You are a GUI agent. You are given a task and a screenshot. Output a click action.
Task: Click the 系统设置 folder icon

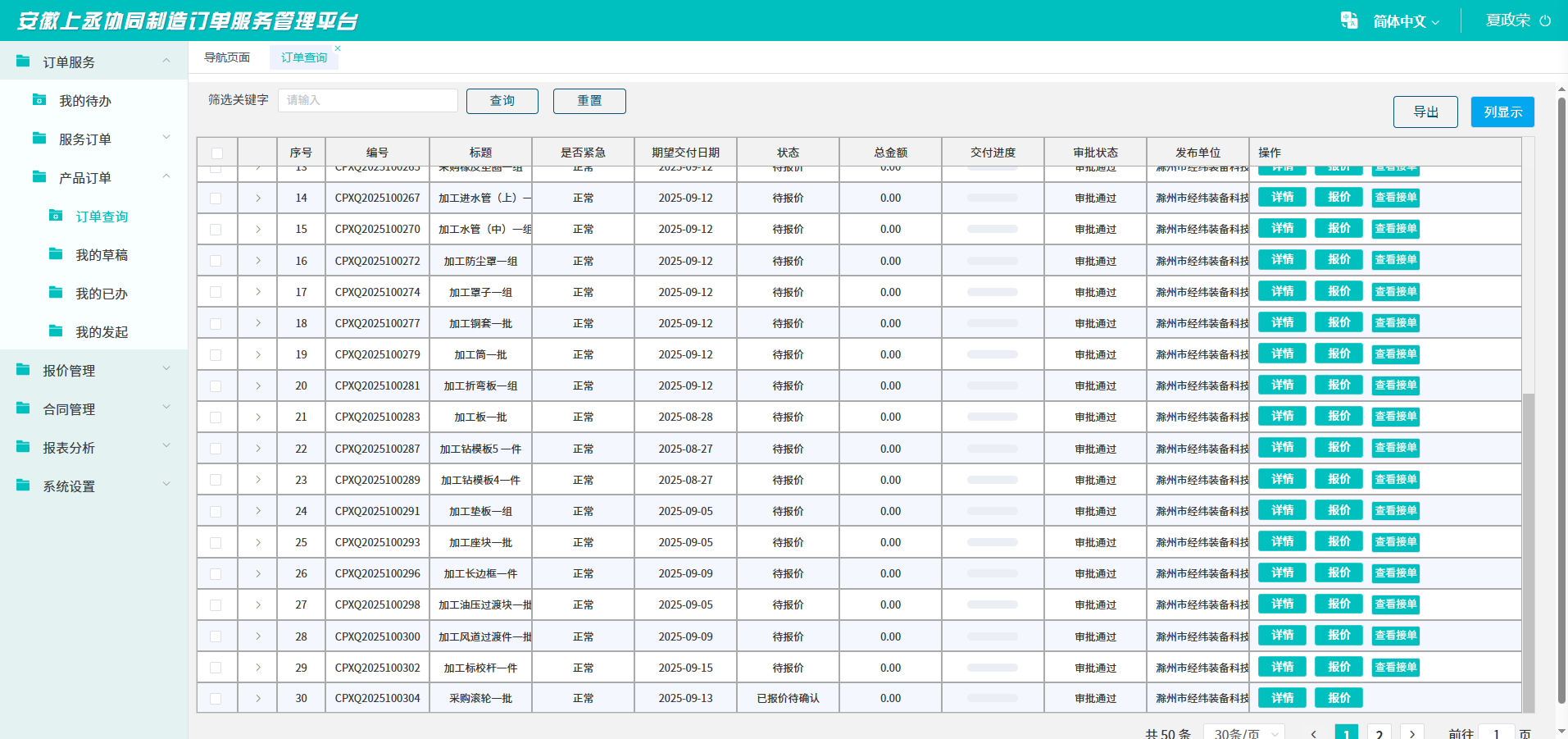(23, 486)
